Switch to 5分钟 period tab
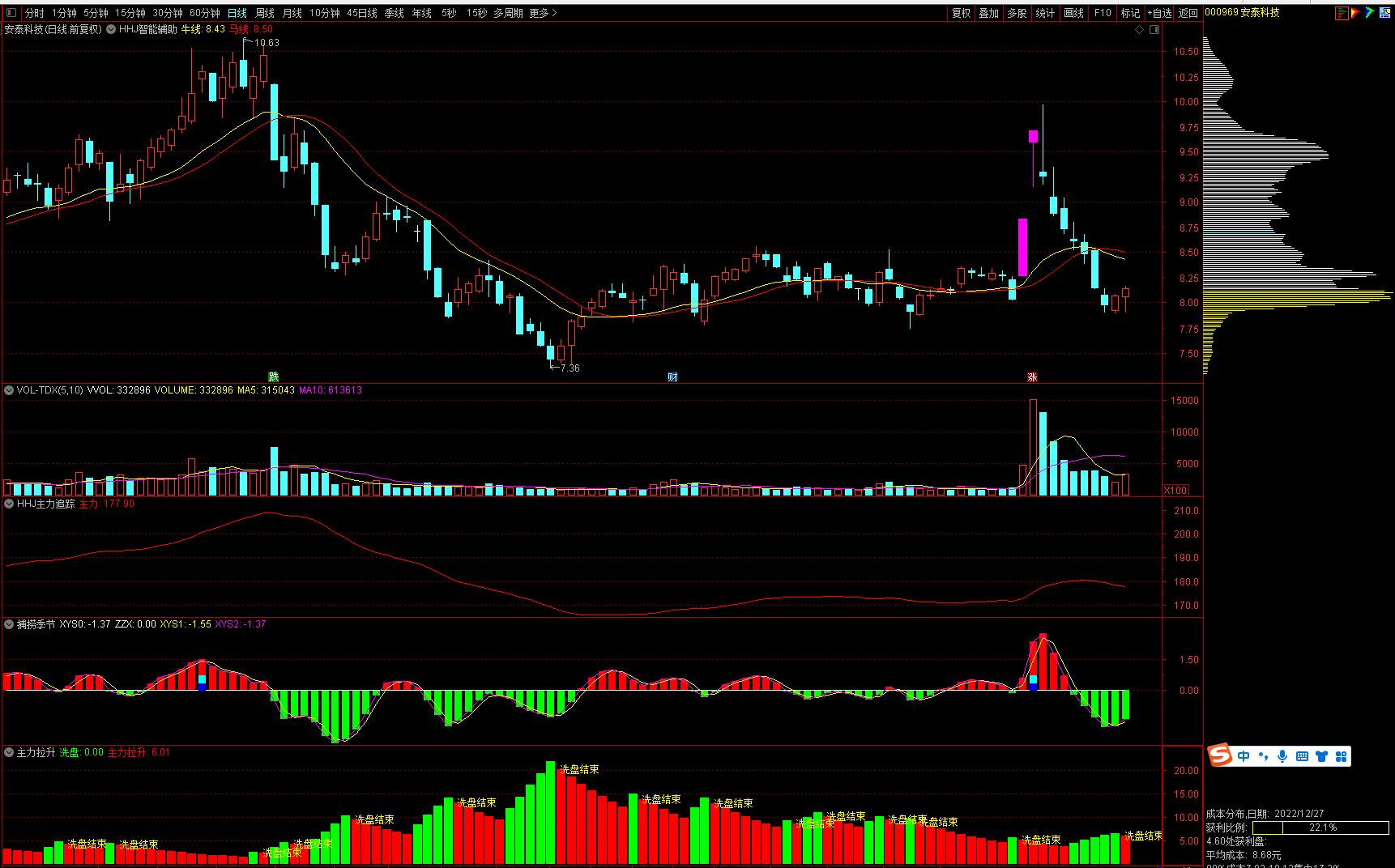1395x868 pixels. pyautogui.click(x=96, y=13)
